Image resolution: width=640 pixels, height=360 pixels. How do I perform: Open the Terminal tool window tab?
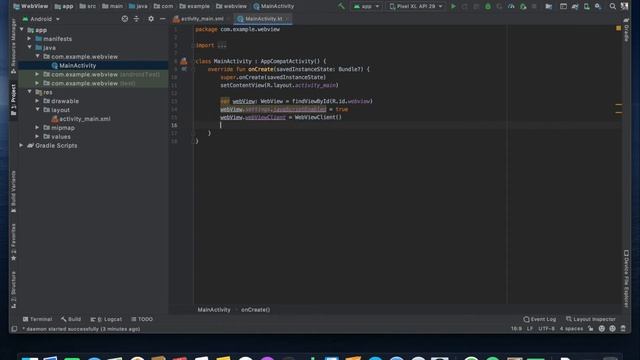(x=38, y=319)
